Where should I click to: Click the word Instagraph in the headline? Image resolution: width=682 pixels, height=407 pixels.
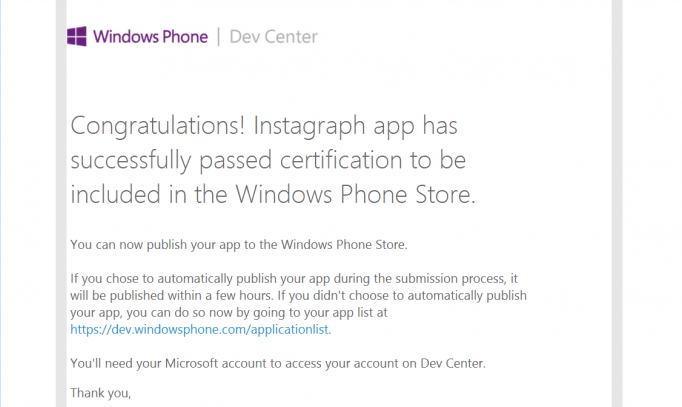tap(310, 127)
